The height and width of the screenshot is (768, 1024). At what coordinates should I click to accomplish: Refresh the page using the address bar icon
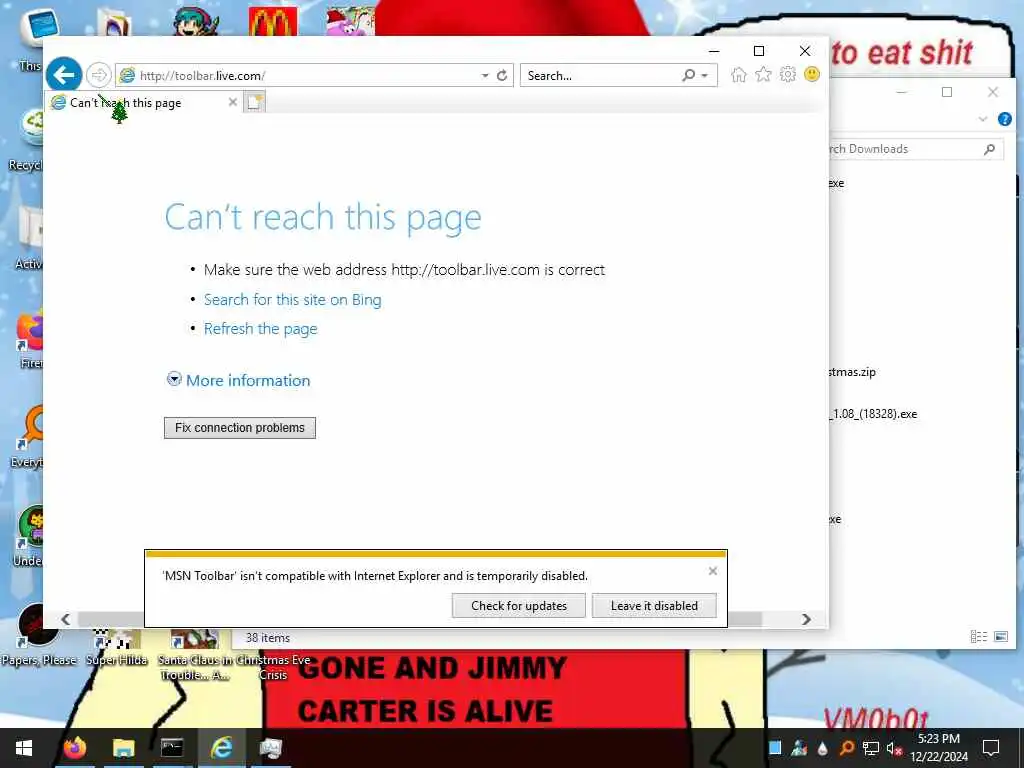tap(502, 76)
